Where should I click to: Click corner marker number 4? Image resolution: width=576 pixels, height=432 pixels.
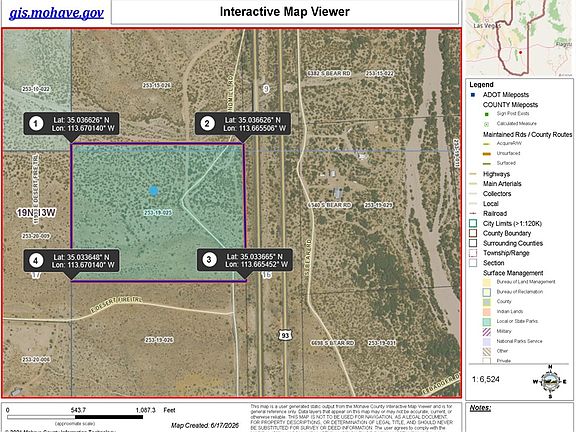coord(36,261)
